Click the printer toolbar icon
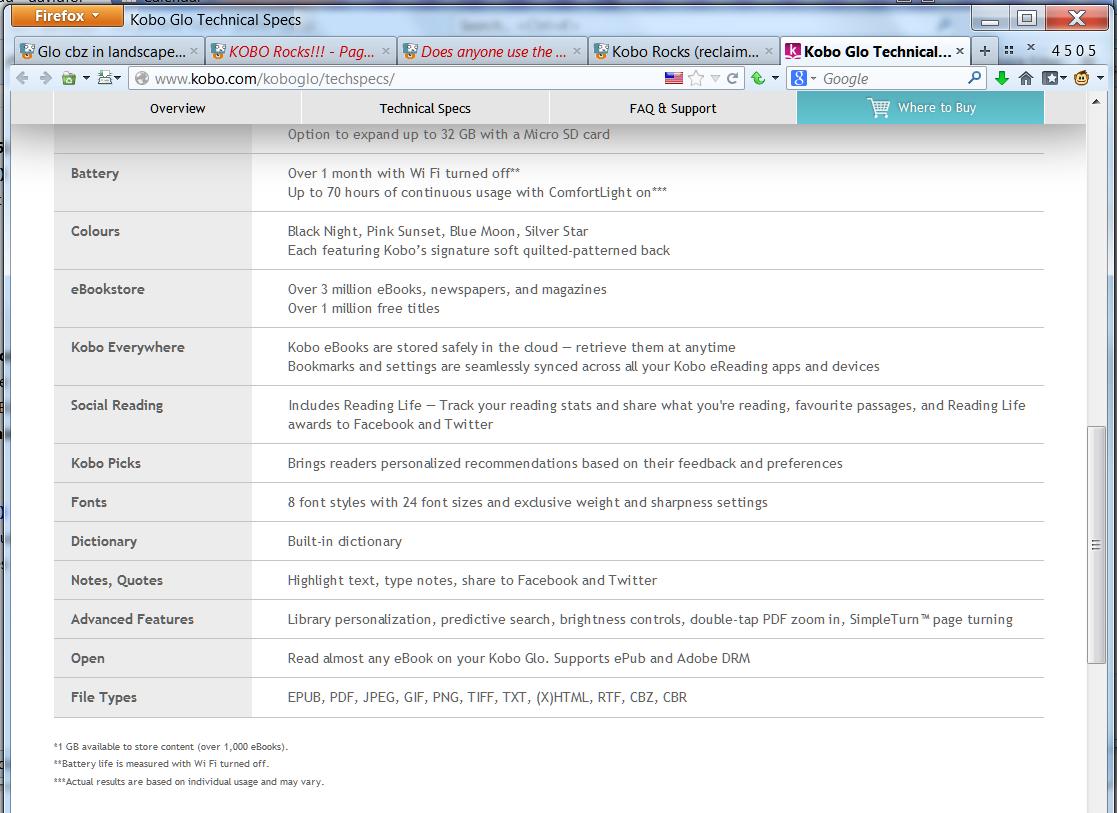1117x813 pixels. [105, 78]
